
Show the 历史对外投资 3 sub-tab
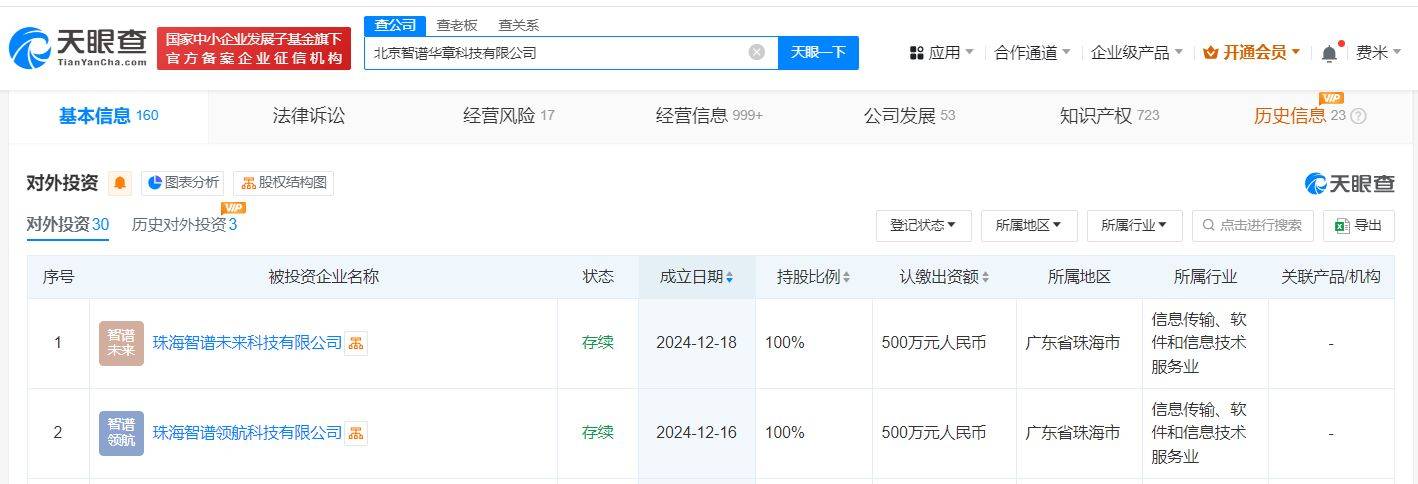[184, 225]
